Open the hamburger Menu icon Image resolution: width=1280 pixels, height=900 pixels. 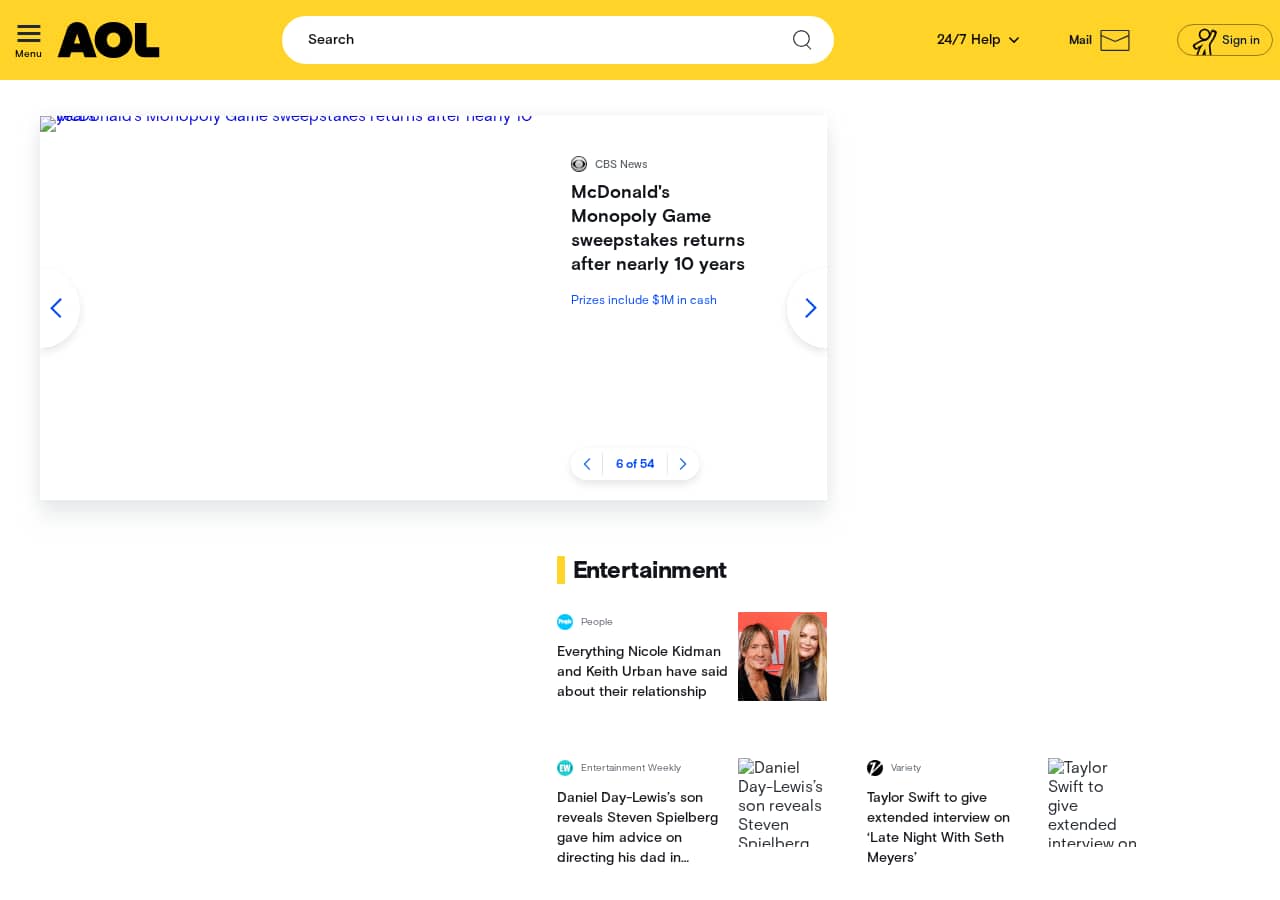point(29,34)
